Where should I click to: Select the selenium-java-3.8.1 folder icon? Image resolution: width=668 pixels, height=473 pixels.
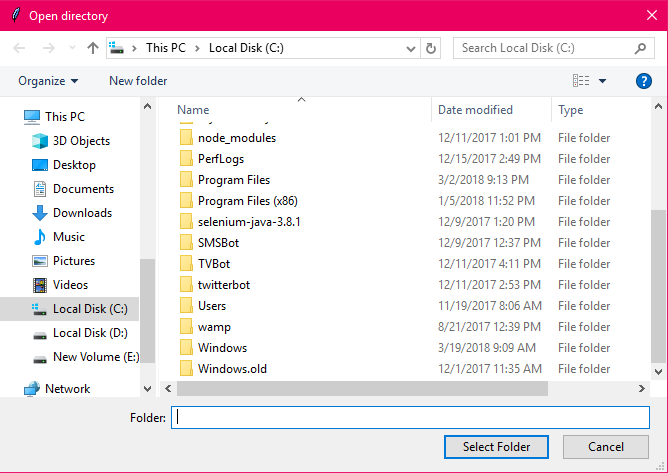tap(186, 222)
